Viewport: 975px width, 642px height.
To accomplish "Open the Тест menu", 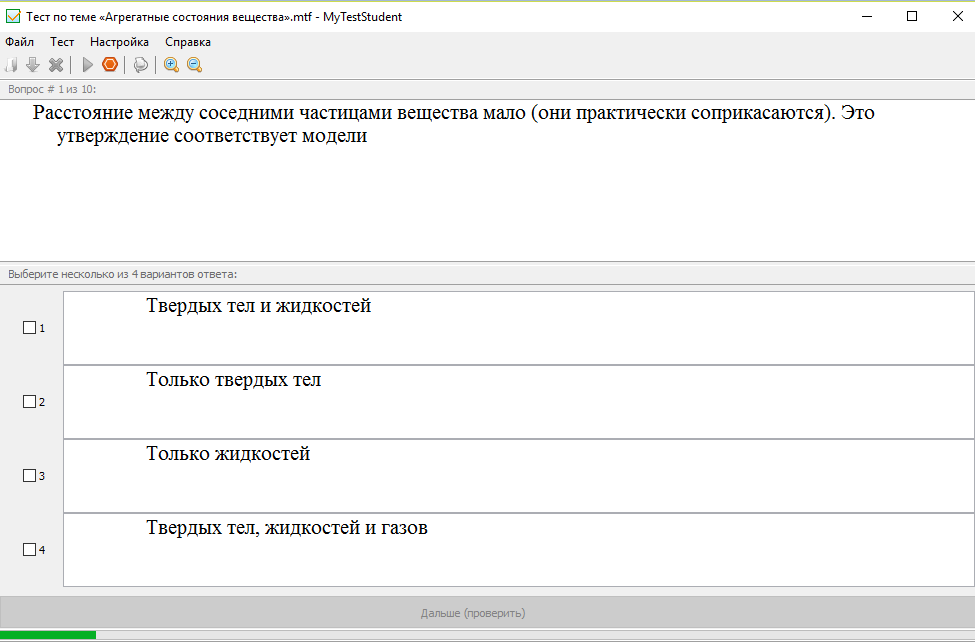I will coord(62,42).
